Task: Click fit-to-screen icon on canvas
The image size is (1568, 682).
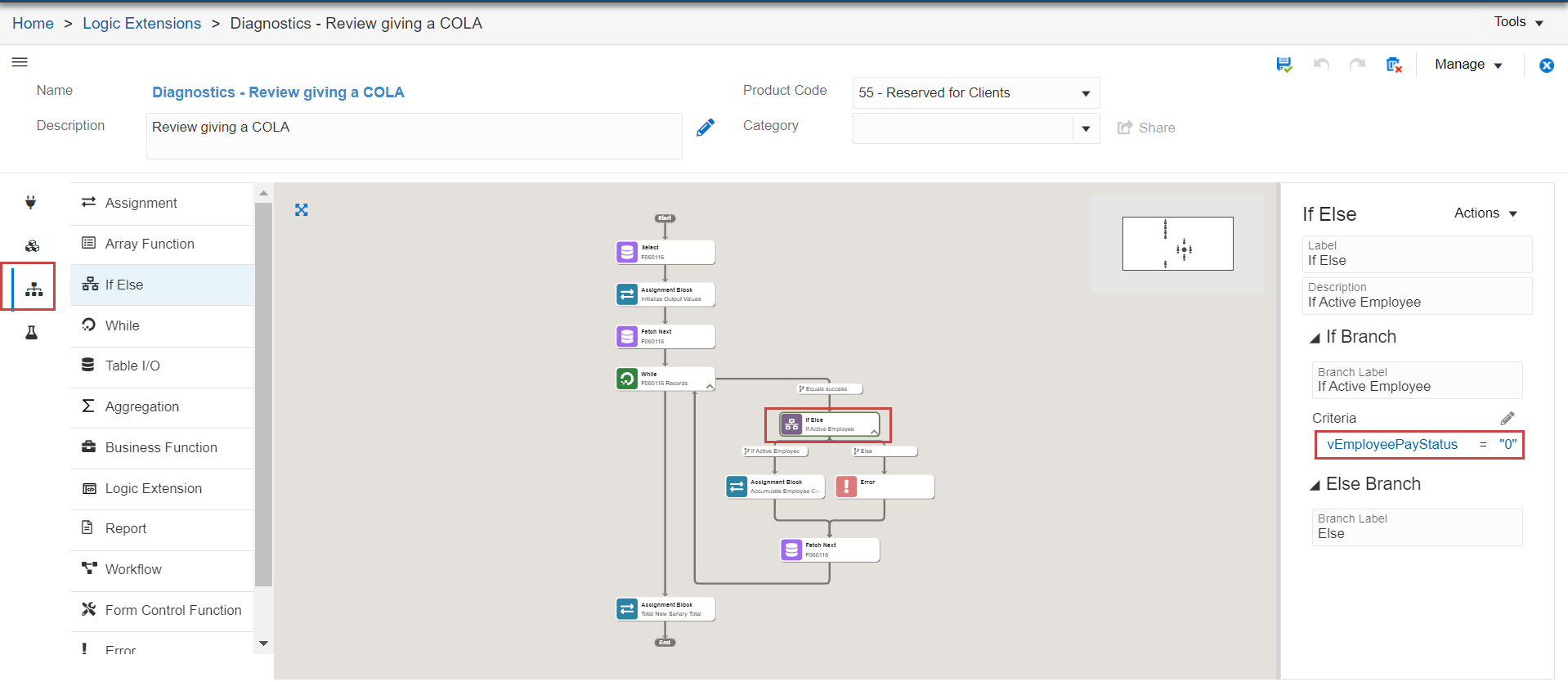Action: tap(302, 210)
